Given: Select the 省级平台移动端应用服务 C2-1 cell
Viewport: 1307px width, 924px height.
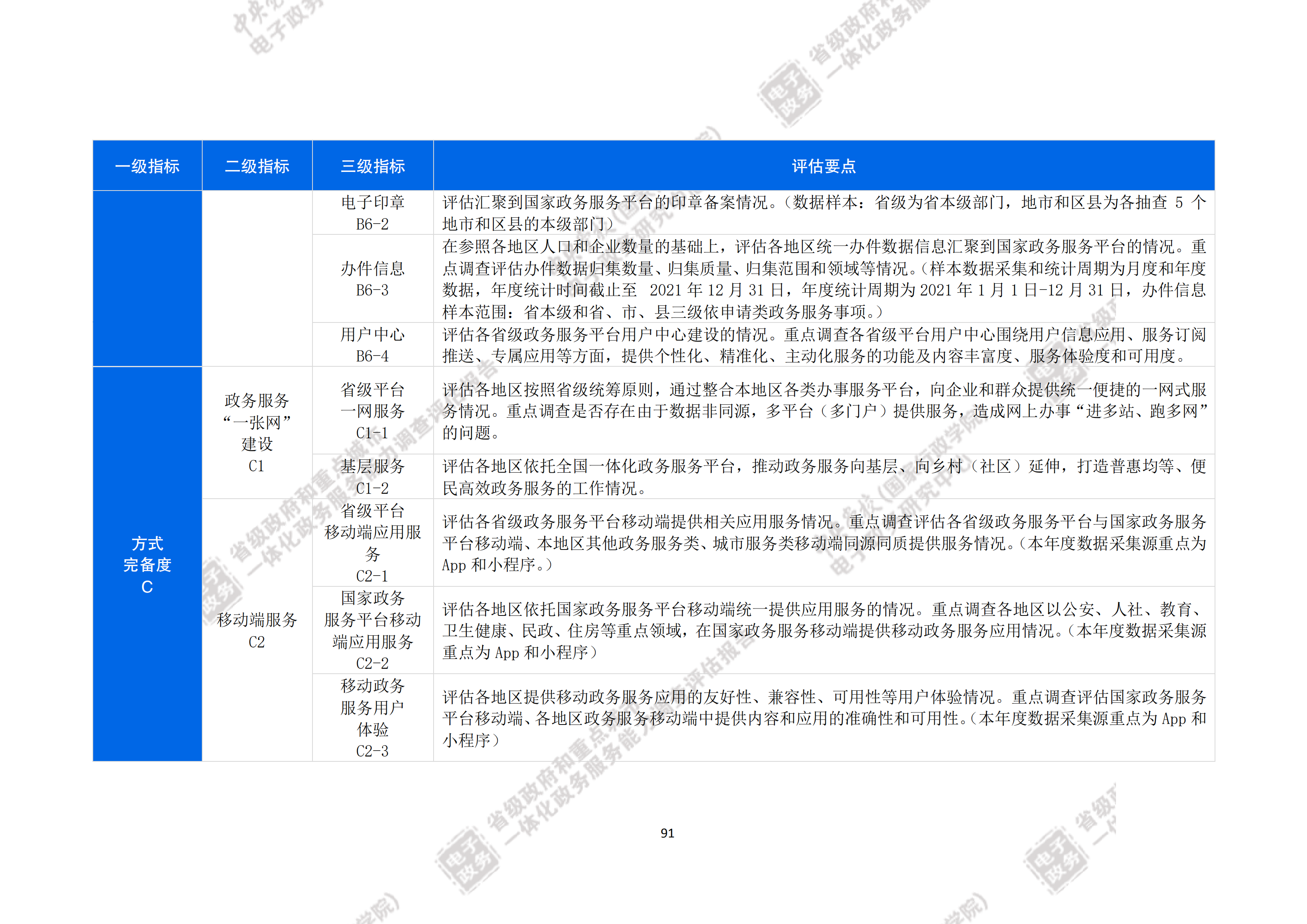Looking at the screenshot, I should (x=372, y=543).
